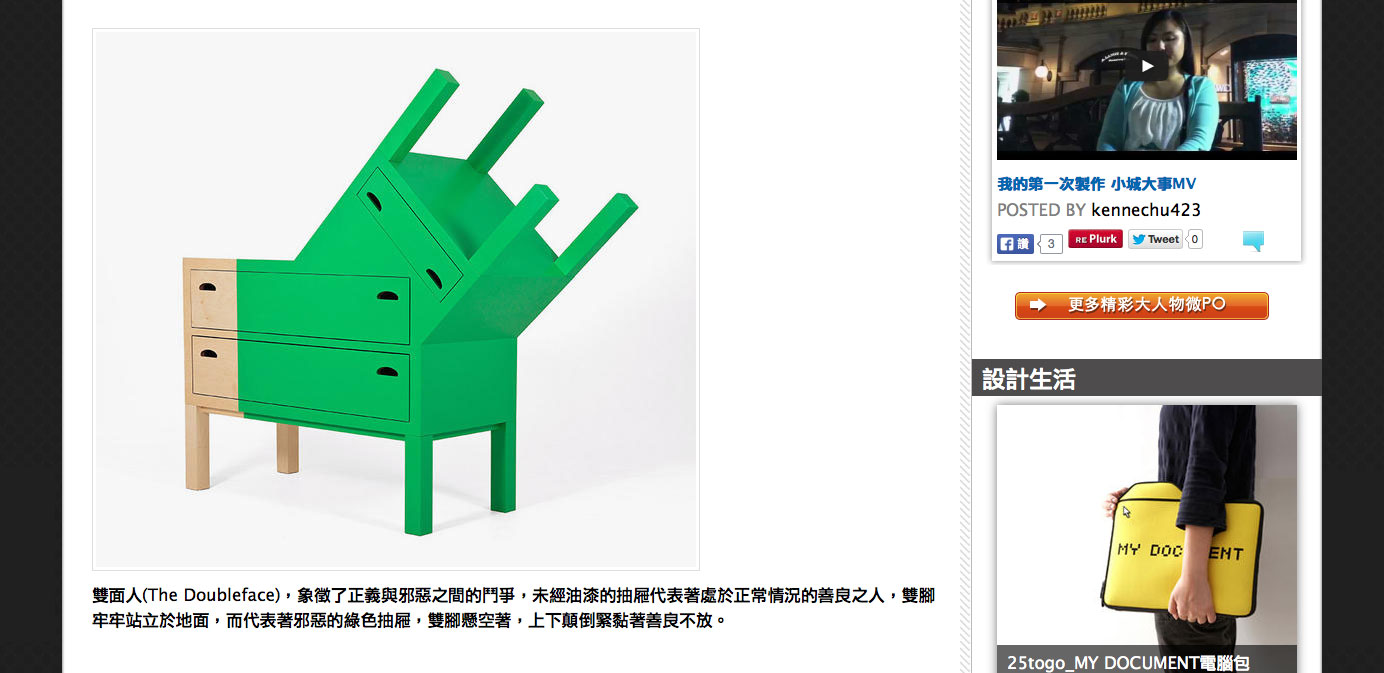This screenshot has height=673, width=1384.
Task: Click the 25togo_MY DOCUMENT電腦包 caption
Action: coord(1128,662)
